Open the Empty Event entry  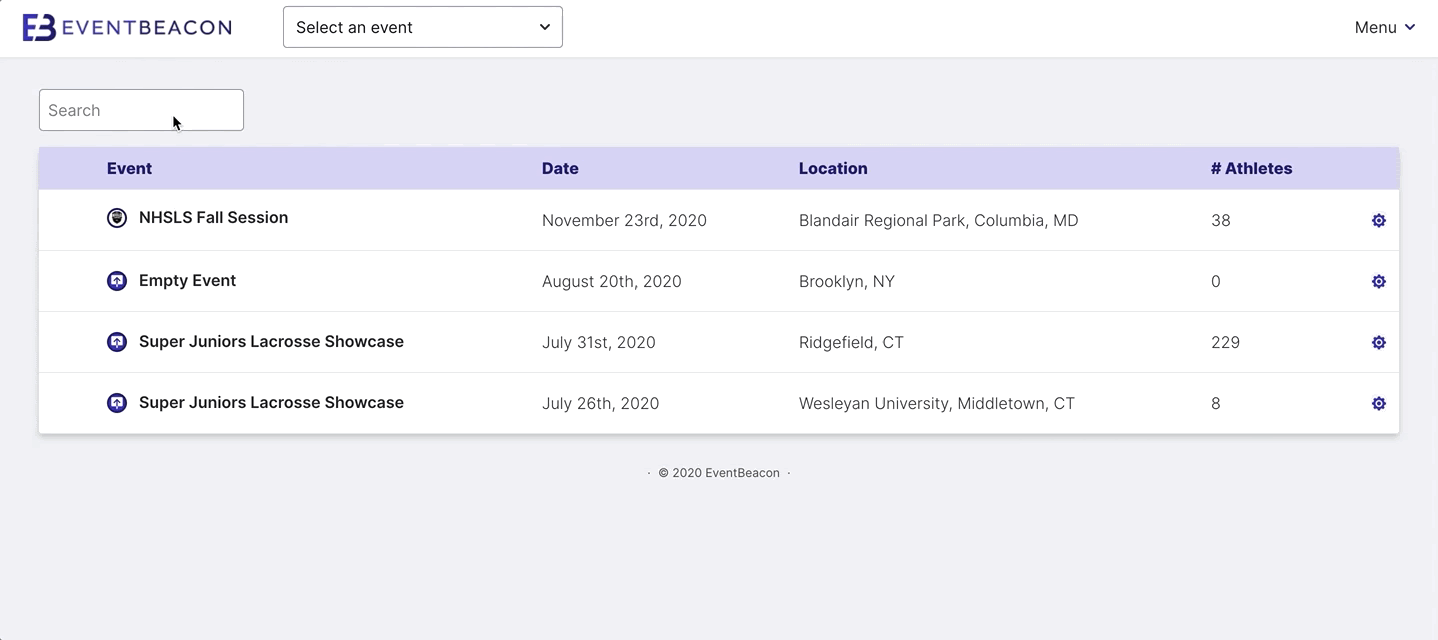point(187,281)
